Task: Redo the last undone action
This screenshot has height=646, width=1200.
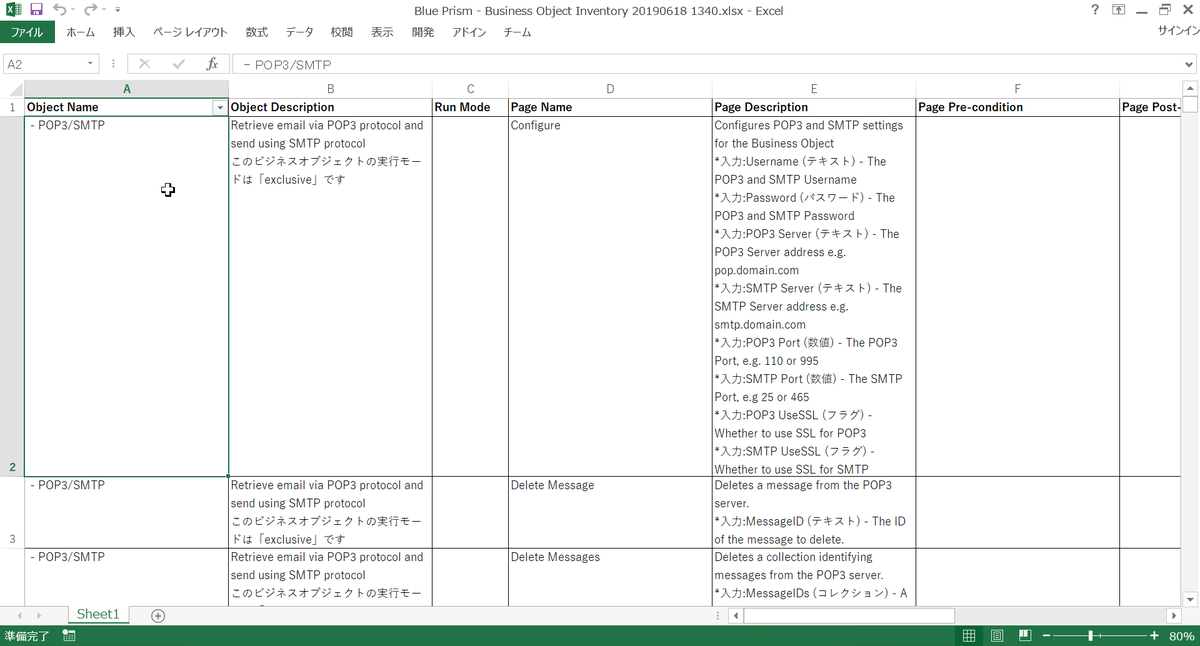Action: pos(90,10)
